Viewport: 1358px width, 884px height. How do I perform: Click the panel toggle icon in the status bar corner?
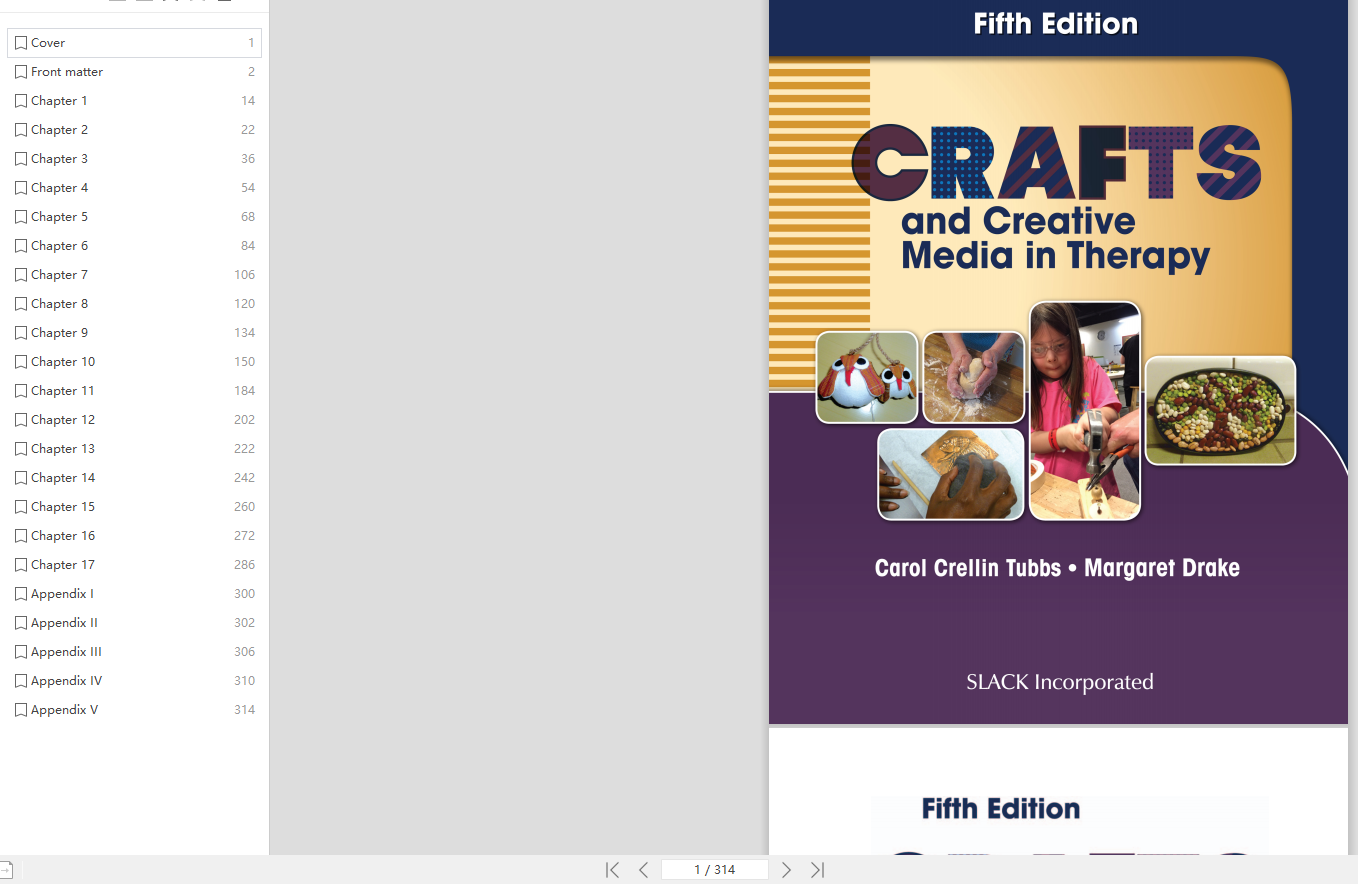pos(5,870)
